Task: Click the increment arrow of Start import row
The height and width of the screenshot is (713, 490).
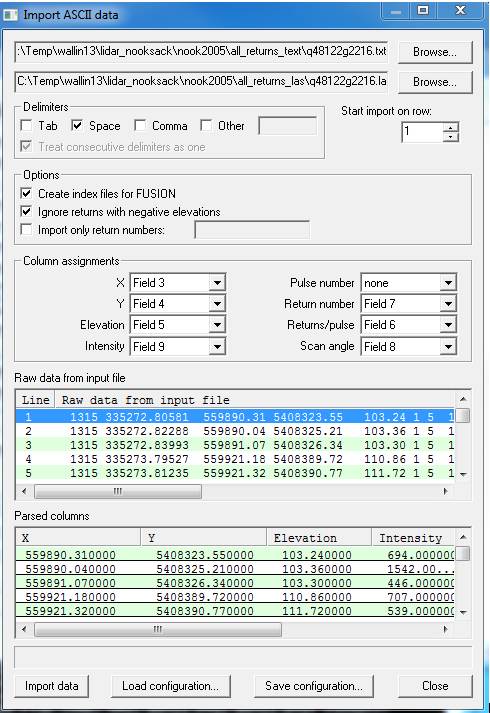Action: [450, 127]
